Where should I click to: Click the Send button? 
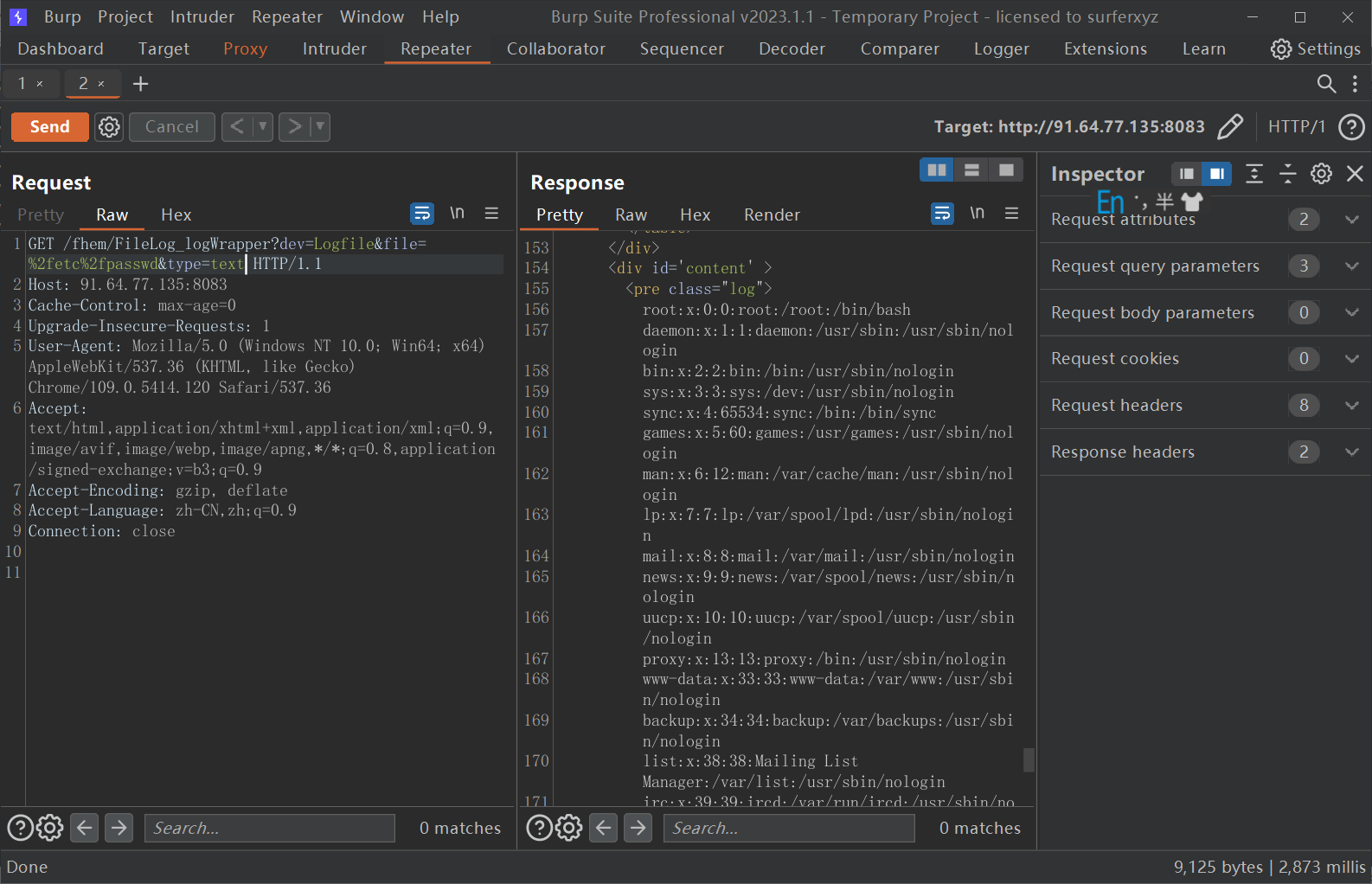[49, 127]
